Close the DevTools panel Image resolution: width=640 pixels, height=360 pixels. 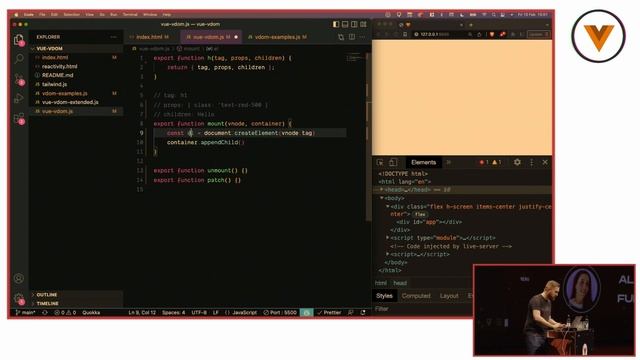tap(545, 162)
